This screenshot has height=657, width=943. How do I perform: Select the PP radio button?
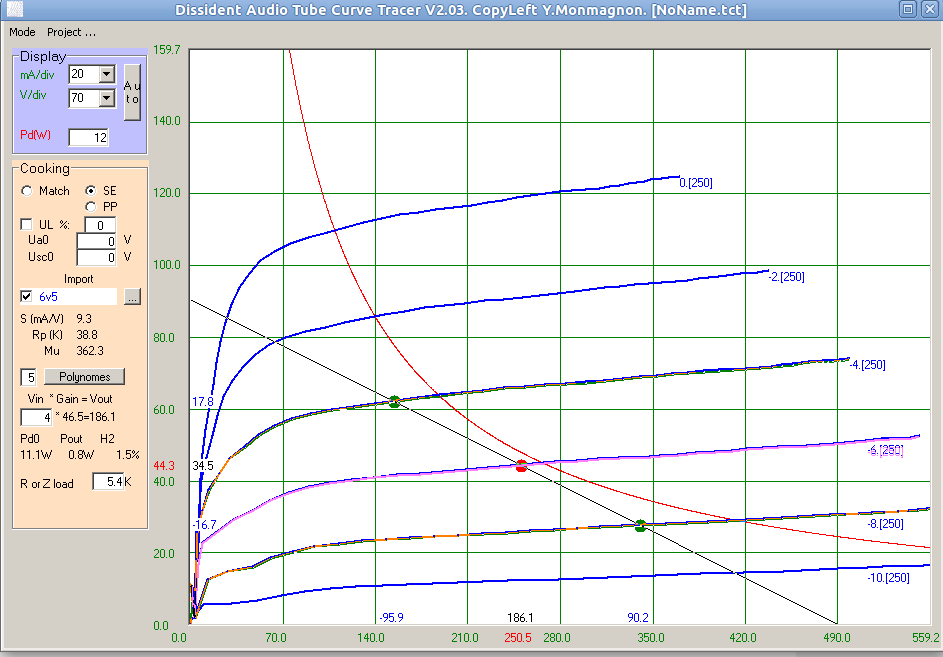[x=91, y=207]
